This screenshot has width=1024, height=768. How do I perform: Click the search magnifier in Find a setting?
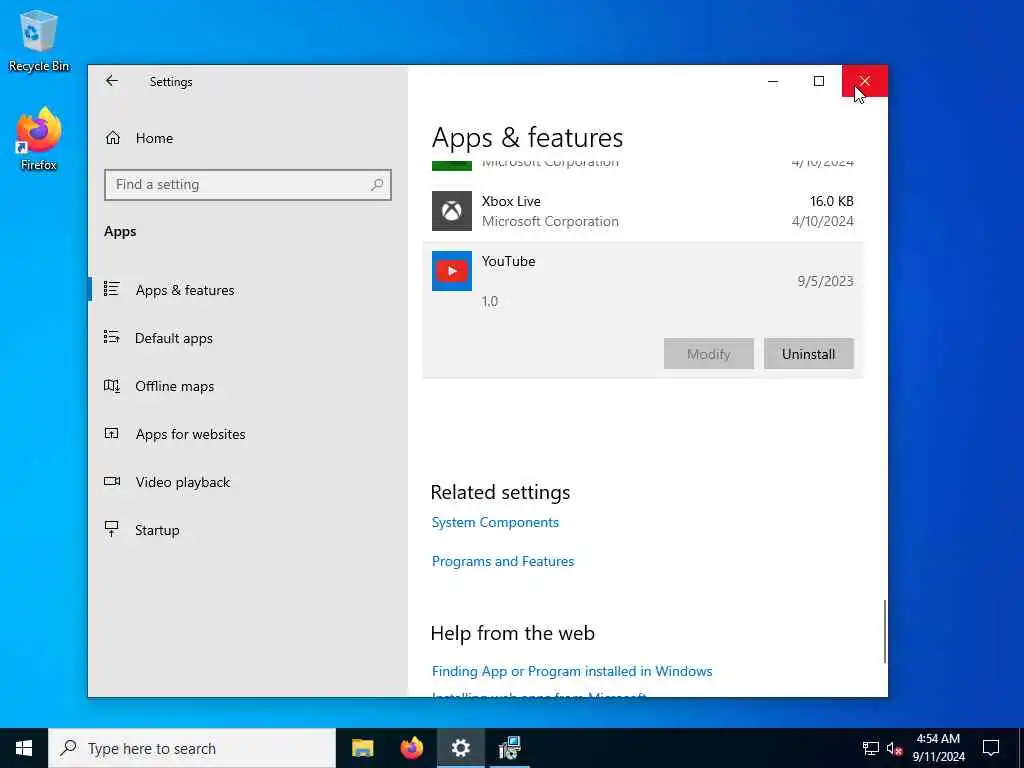(377, 185)
